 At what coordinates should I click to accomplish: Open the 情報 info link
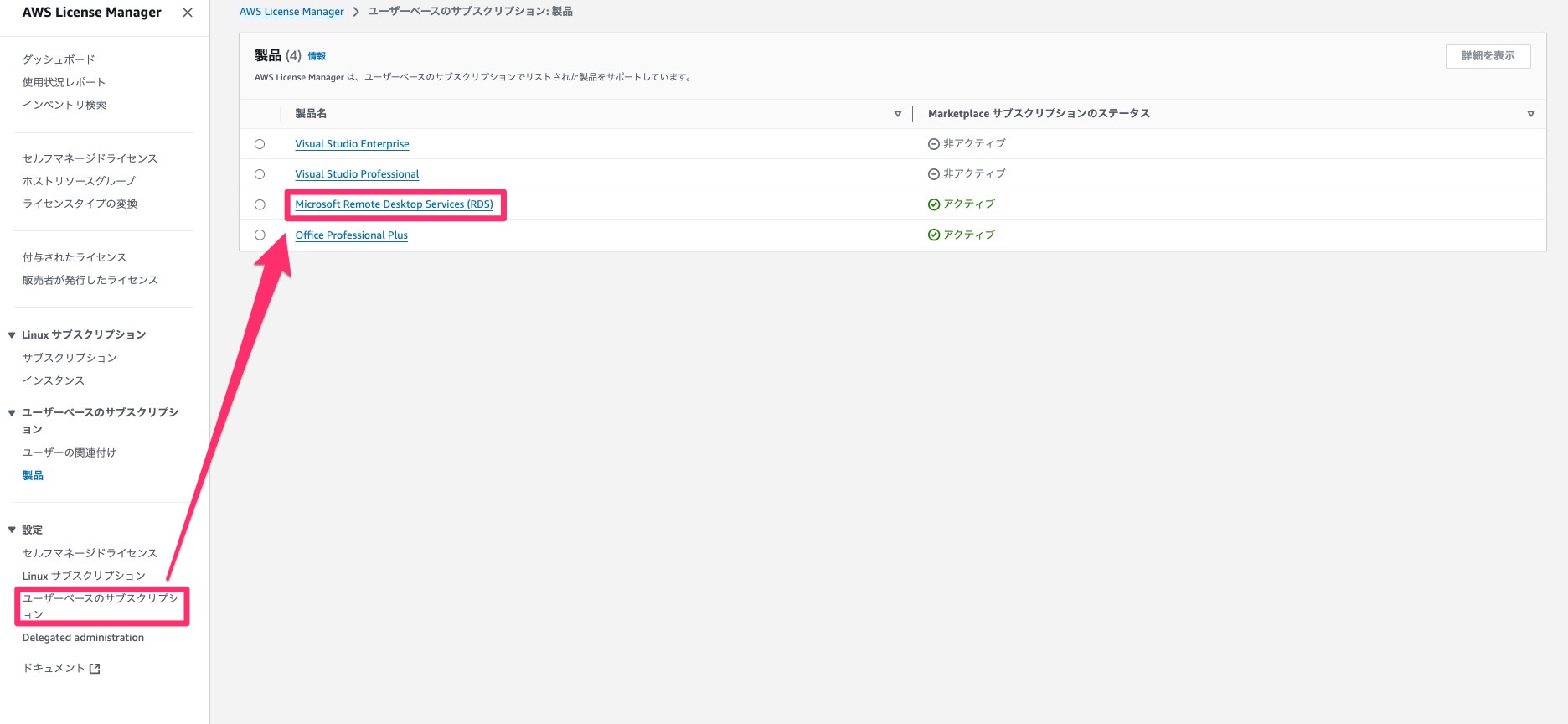(317, 56)
